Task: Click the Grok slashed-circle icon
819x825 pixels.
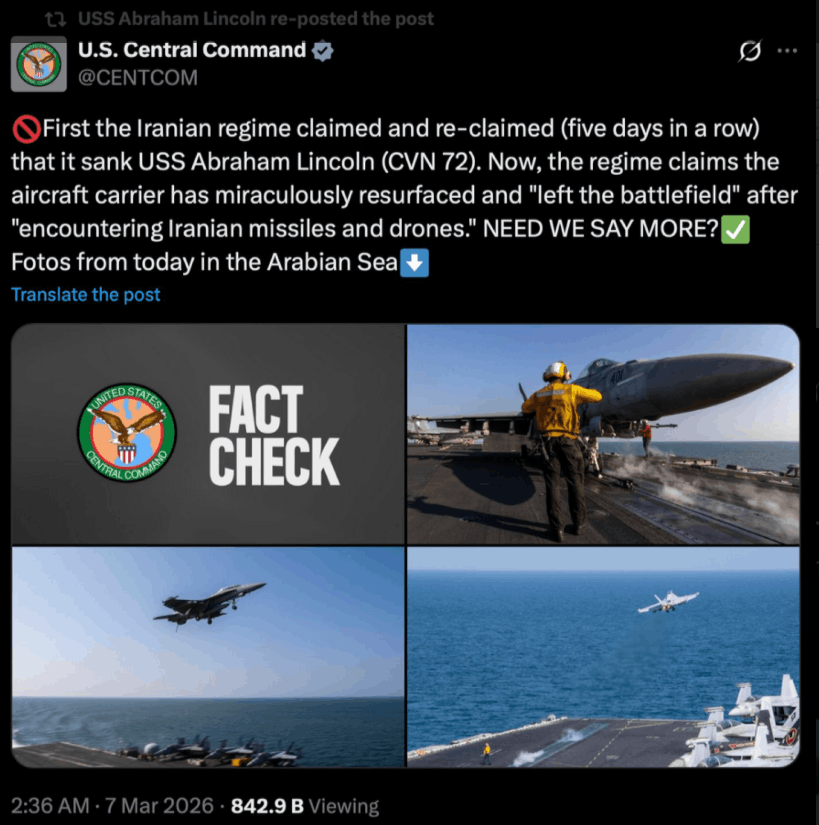Action: click(750, 51)
